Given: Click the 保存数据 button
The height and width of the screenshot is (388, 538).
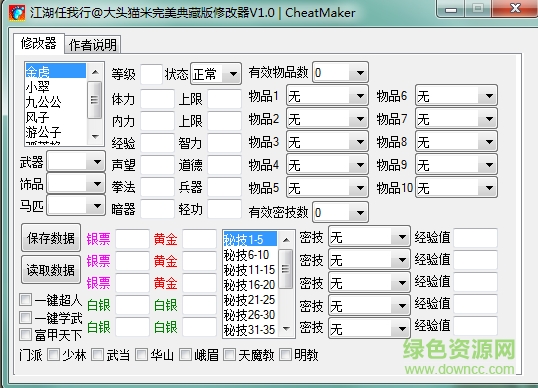Looking at the screenshot, I should [51, 238].
